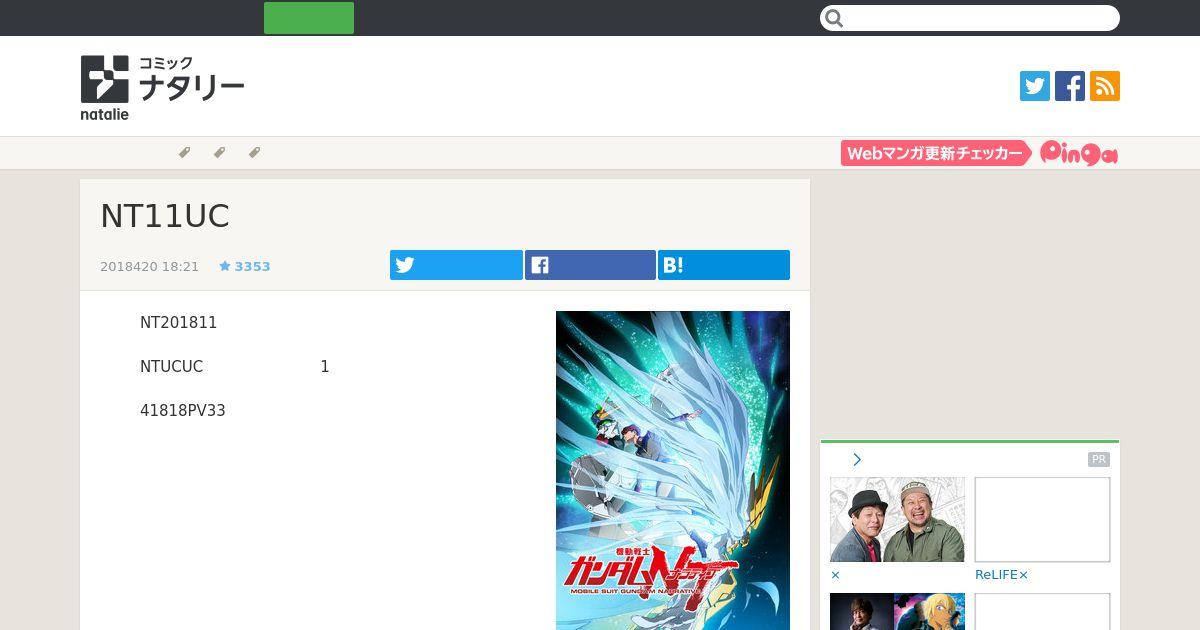The height and width of the screenshot is (630, 1200).
Task: Share the article on Facebook
Action: (x=590, y=265)
